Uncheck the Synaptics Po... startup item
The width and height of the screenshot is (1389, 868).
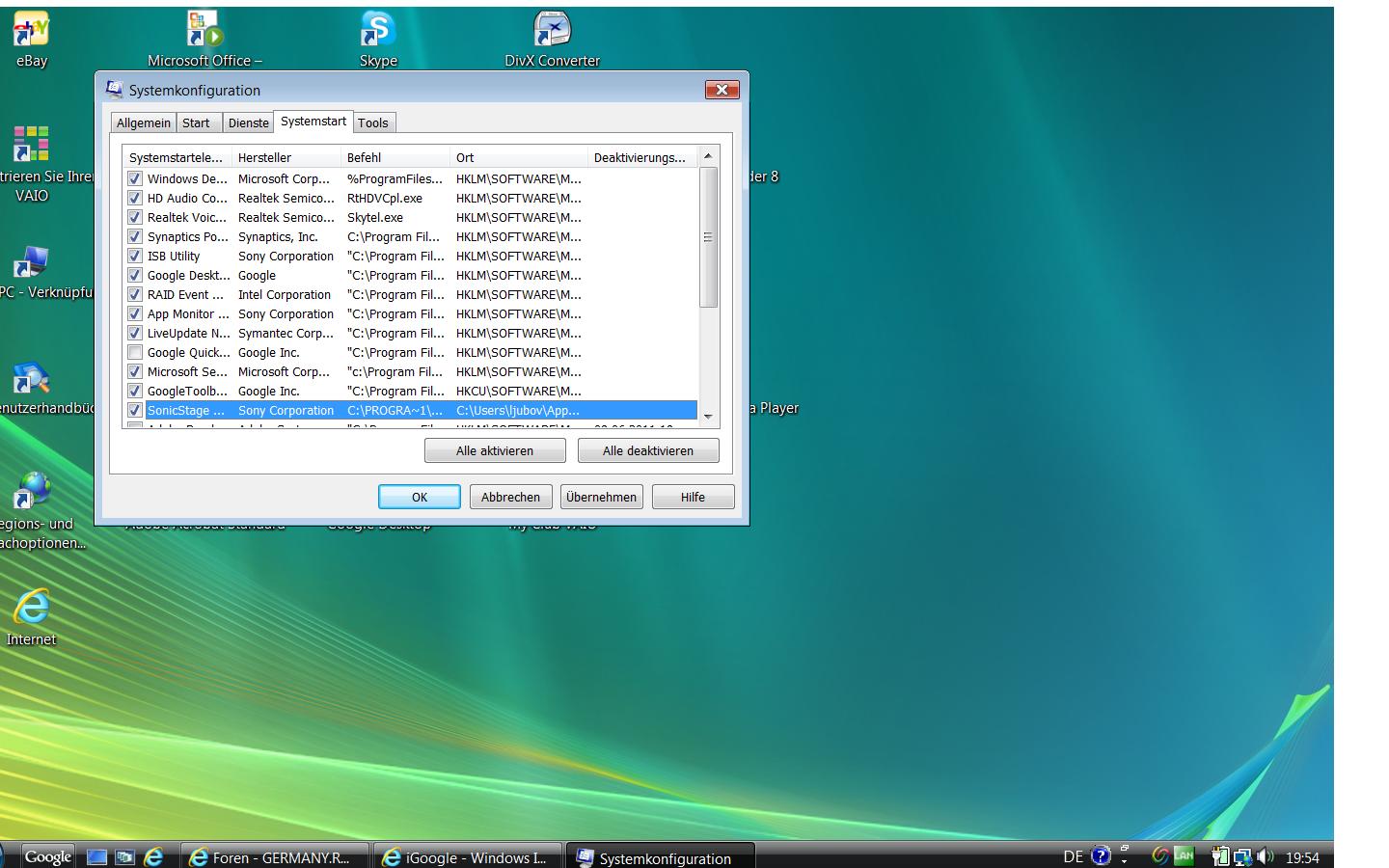tap(135, 236)
